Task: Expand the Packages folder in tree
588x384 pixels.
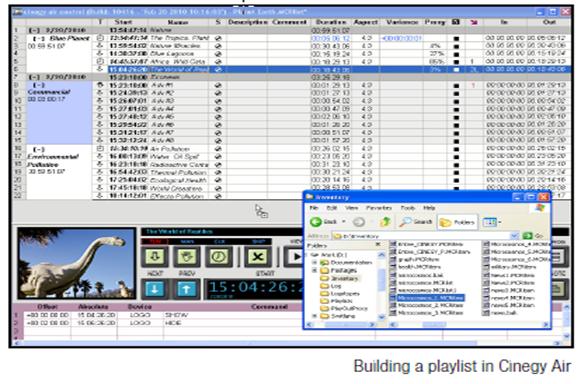Action: [315, 270]
